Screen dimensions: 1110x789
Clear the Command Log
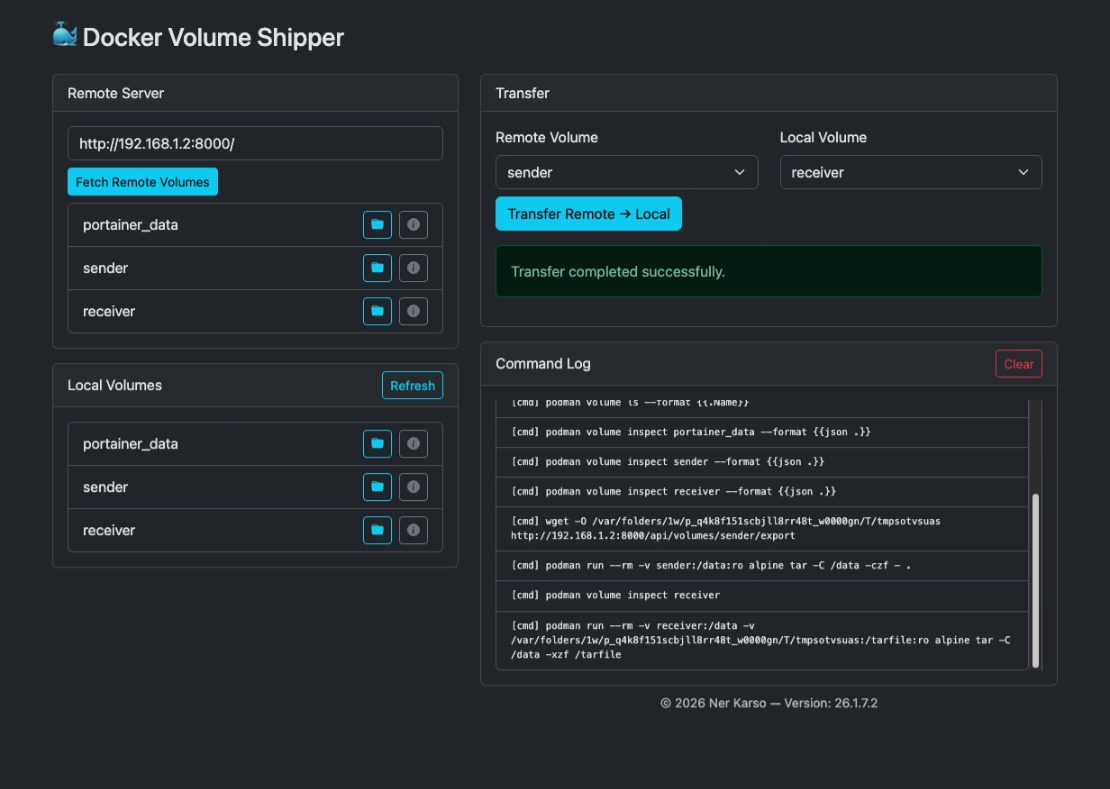pyautogui.click(x=1018, y=364)
